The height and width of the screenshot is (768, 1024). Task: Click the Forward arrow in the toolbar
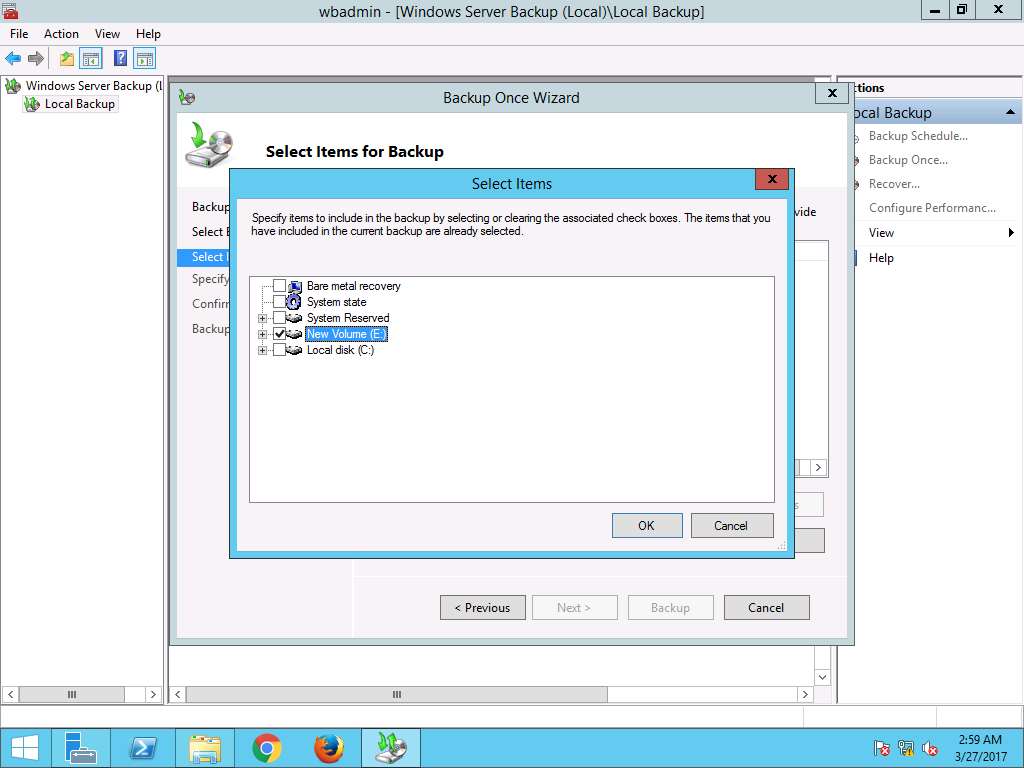tap(36, 59)
